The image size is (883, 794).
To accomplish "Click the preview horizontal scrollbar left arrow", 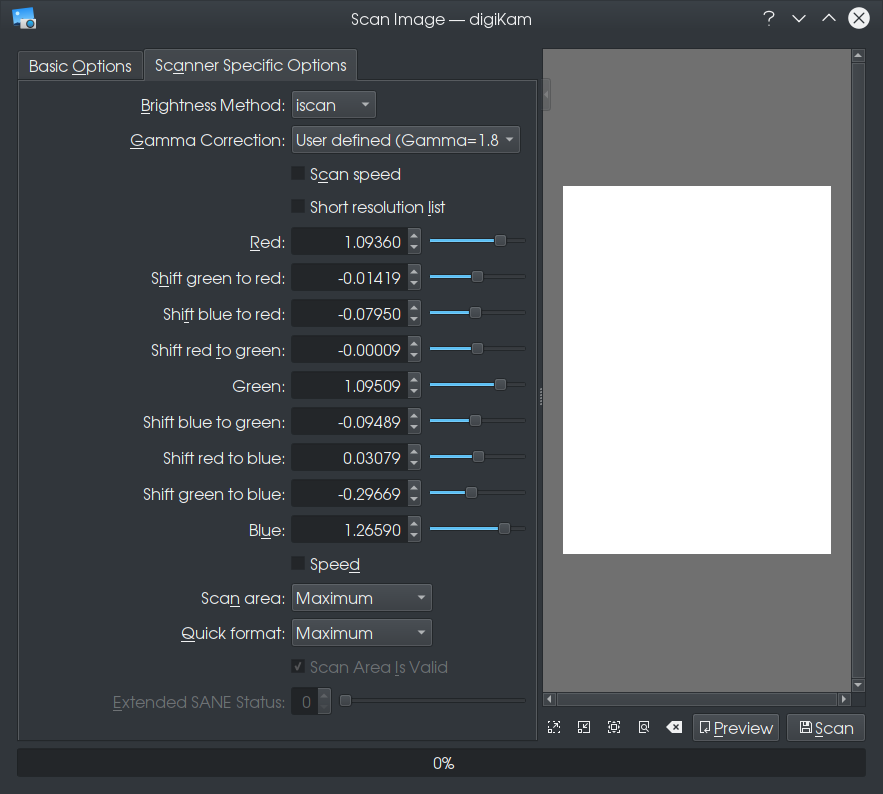I will click(550, 699).
